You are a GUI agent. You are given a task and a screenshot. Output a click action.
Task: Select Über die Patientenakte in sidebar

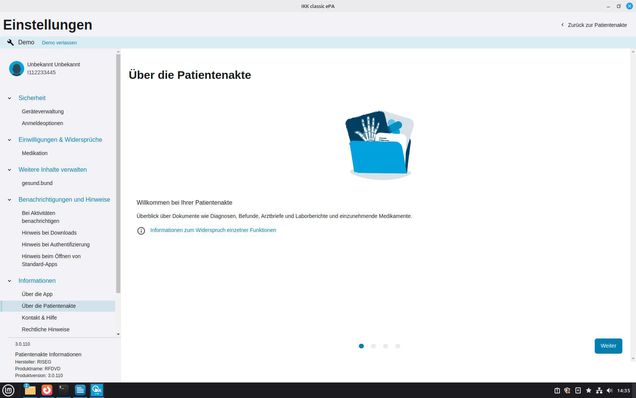(x=58, y=306)
